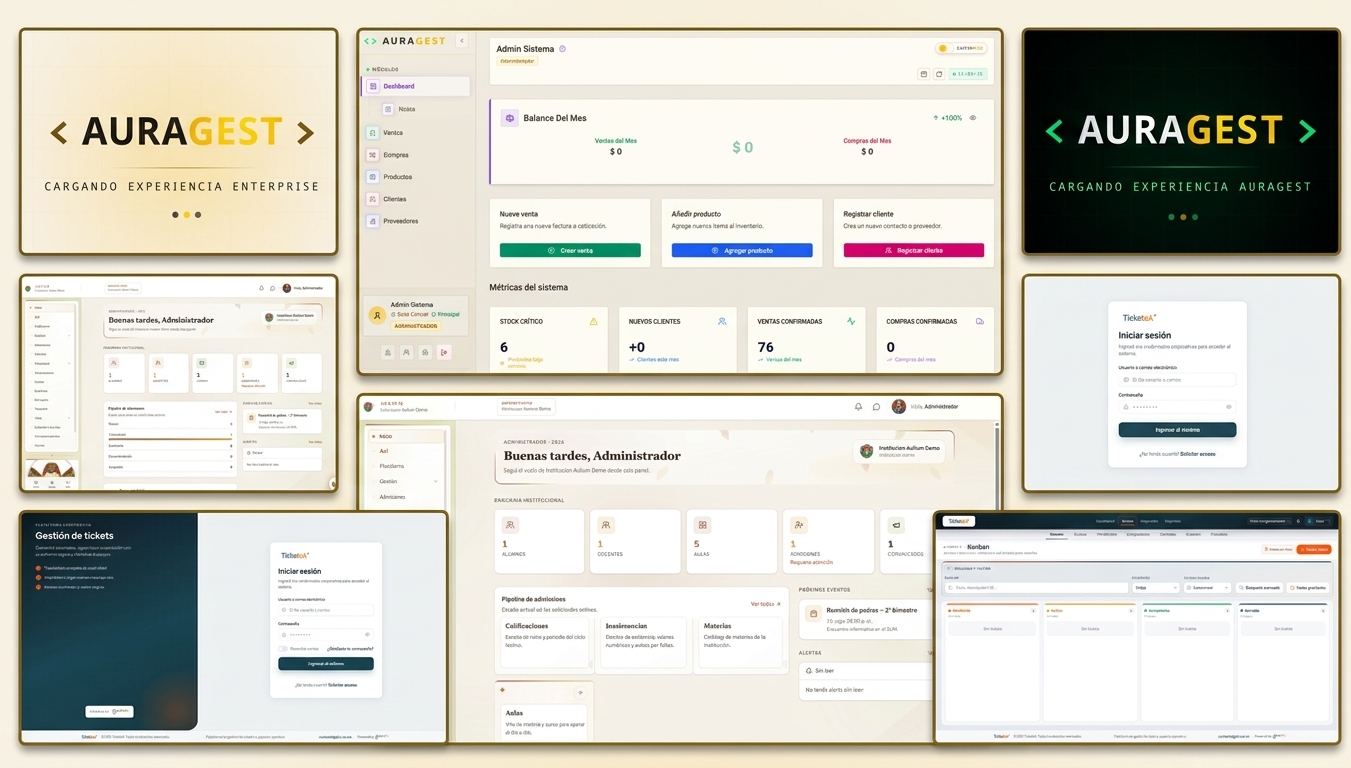1351x768 pixels.
Task: Toggle the password eye in Gestión de tickets login
Action: tap(367, 634)
